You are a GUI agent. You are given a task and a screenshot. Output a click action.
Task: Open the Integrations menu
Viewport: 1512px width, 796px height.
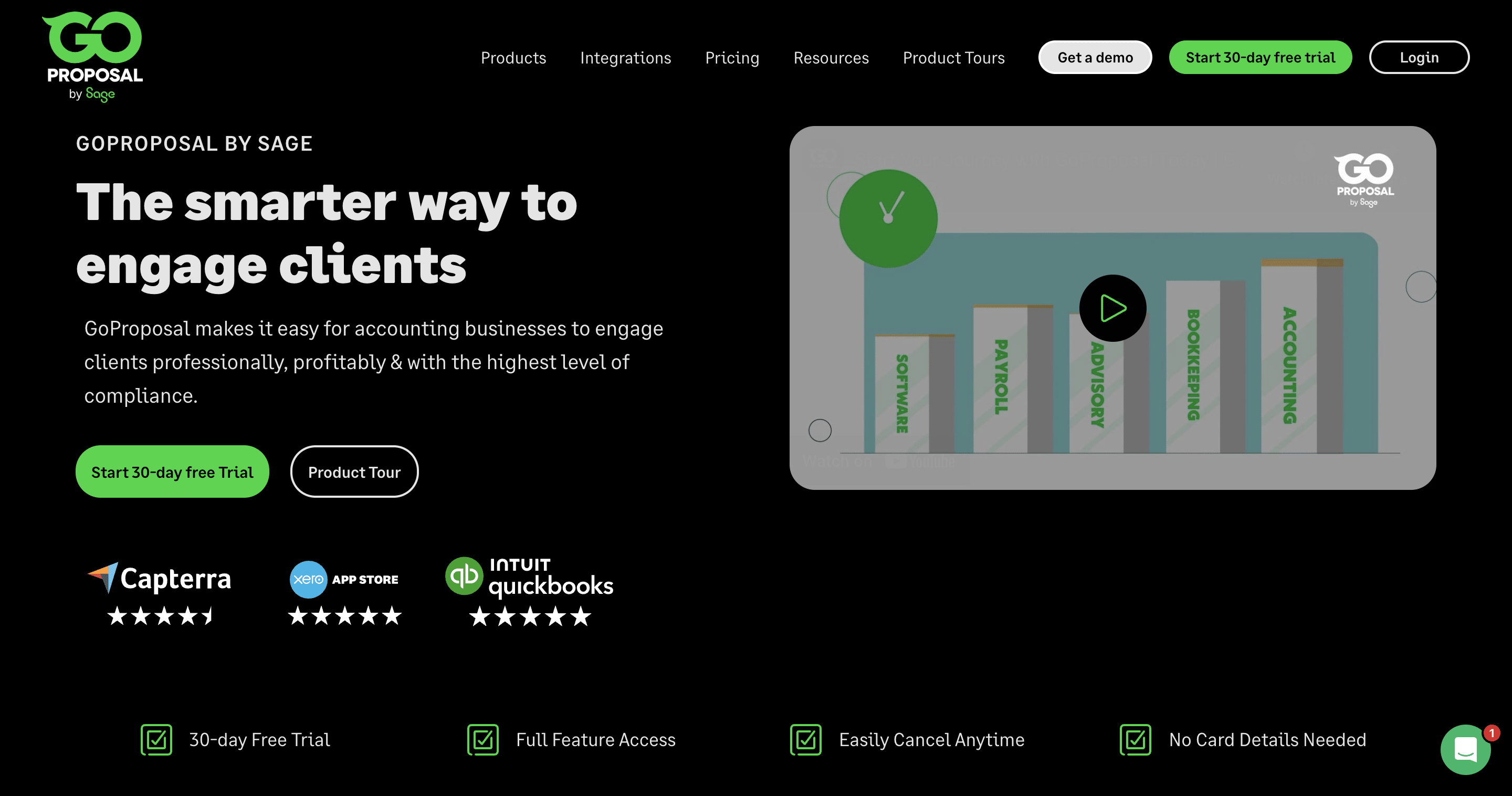625,58
